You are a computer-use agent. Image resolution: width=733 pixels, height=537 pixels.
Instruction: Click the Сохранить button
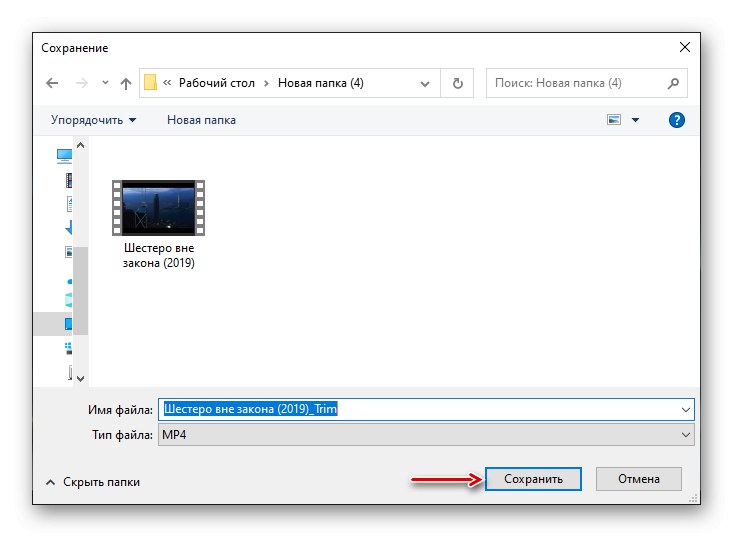point(533,479)
